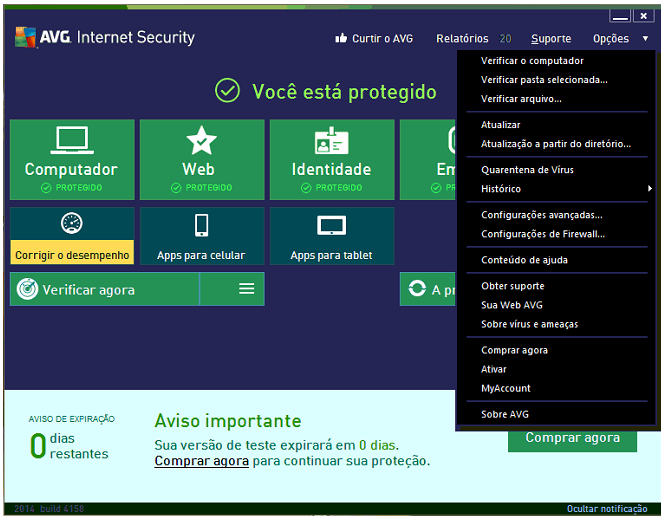Click the laptop icon in Computador tile
This screenshot has height=522, width=667.
pos(72,140)
